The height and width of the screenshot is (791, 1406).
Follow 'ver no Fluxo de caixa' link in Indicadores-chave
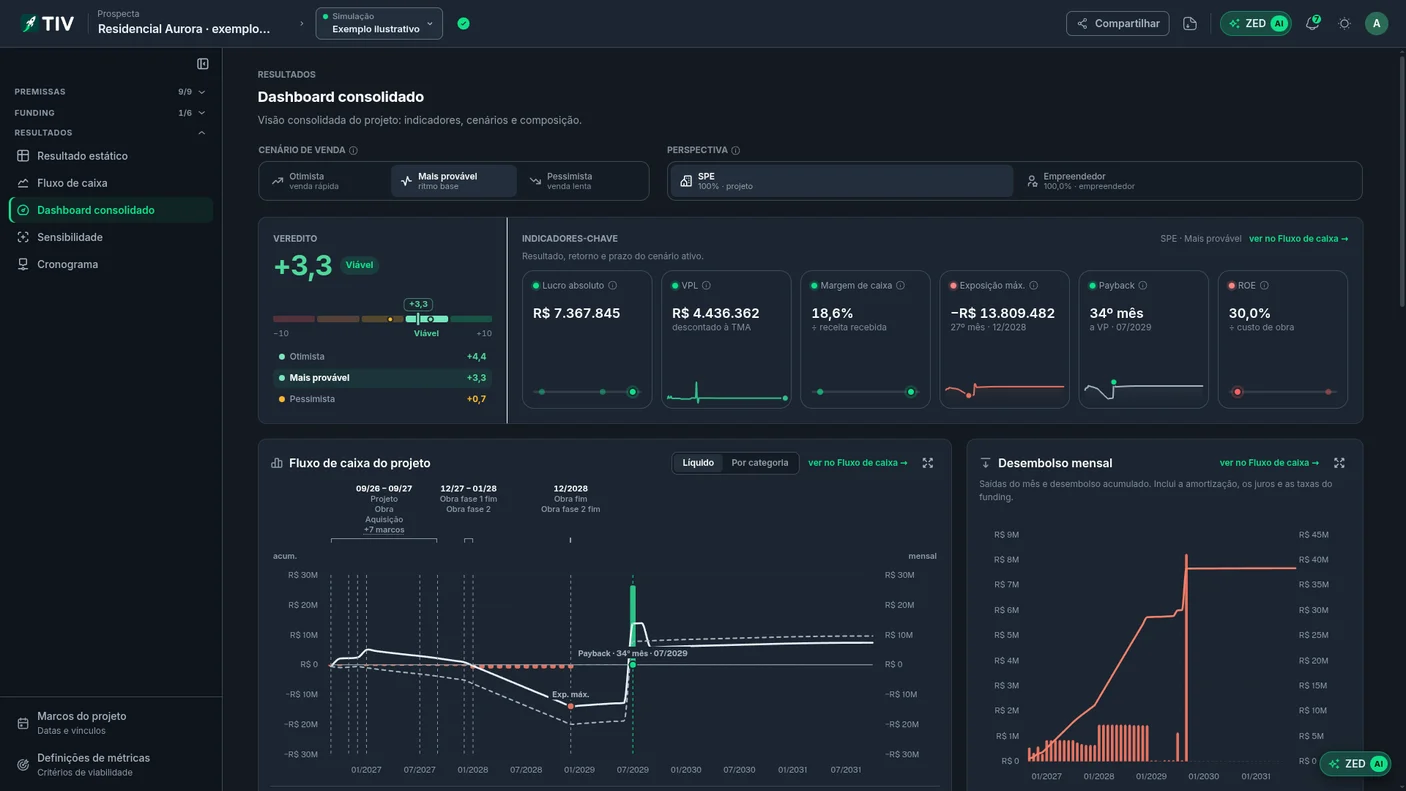click(x=1298, y=239)
